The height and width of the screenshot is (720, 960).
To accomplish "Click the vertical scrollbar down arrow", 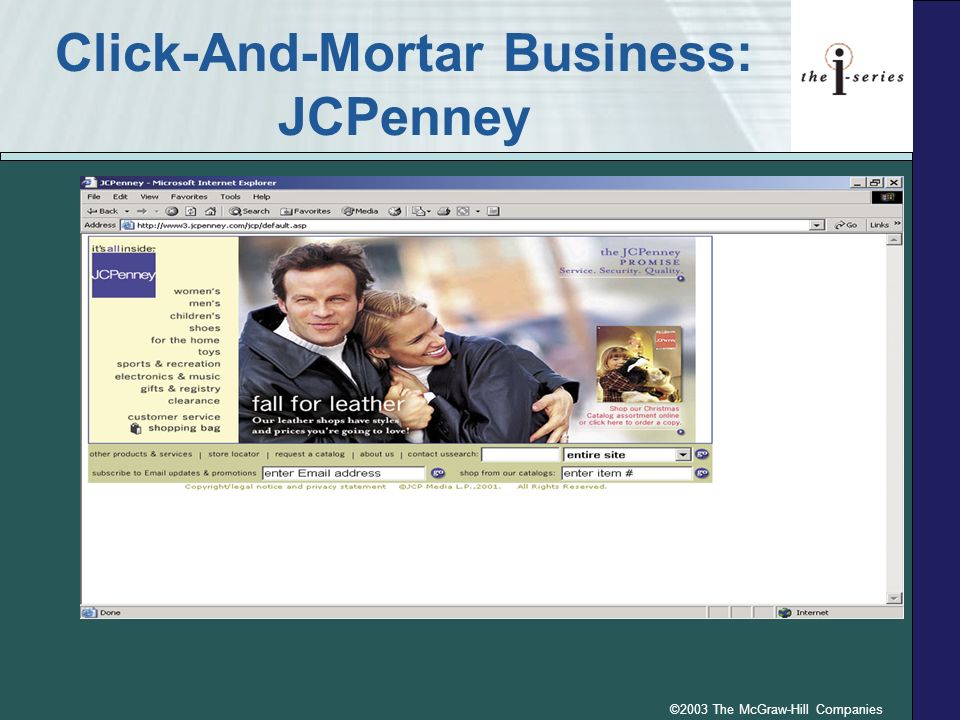I will pyautogui.click(x=894, y=598).
